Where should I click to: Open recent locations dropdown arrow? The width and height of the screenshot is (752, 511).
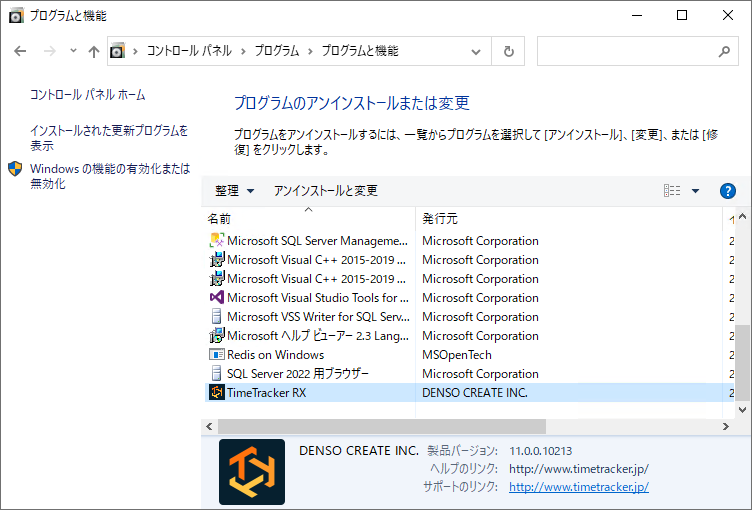click(x=72, y=51)
